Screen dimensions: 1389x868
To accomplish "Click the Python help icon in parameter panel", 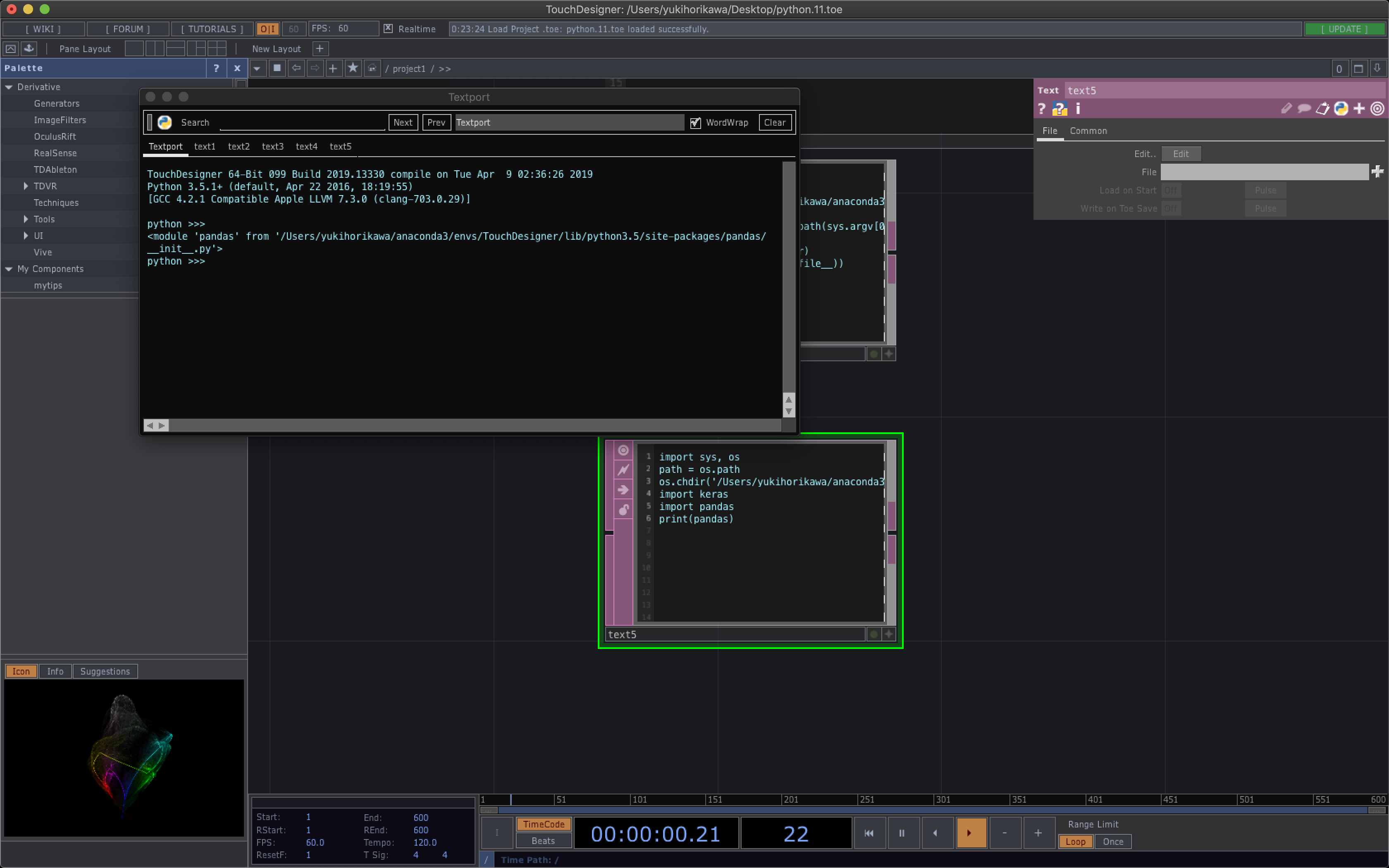I will pyautogui.click(x=1060, y=108).
